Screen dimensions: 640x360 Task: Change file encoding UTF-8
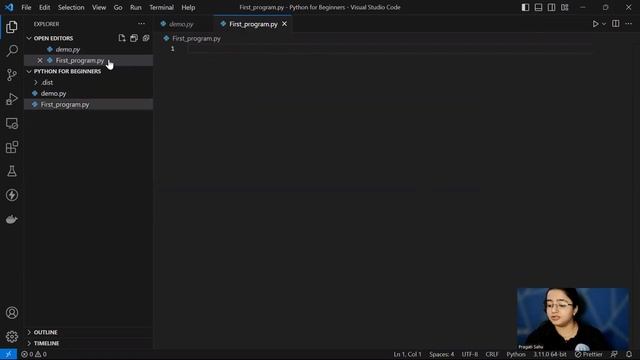470,354
